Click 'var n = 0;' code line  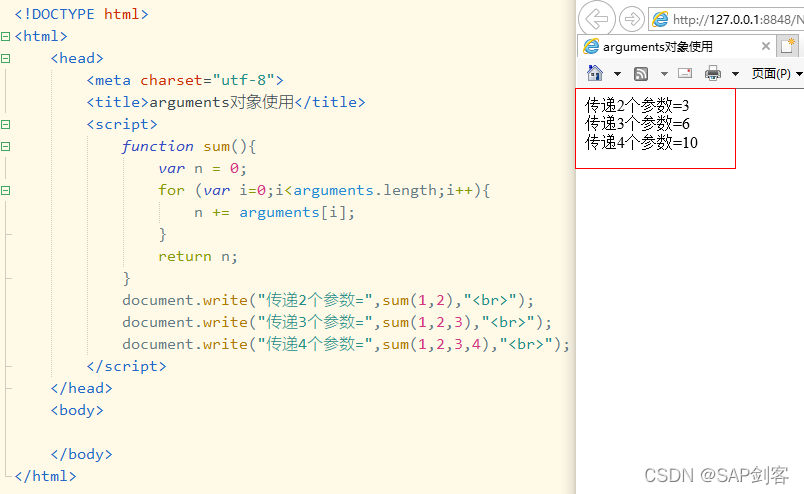[x=203, y=168]
